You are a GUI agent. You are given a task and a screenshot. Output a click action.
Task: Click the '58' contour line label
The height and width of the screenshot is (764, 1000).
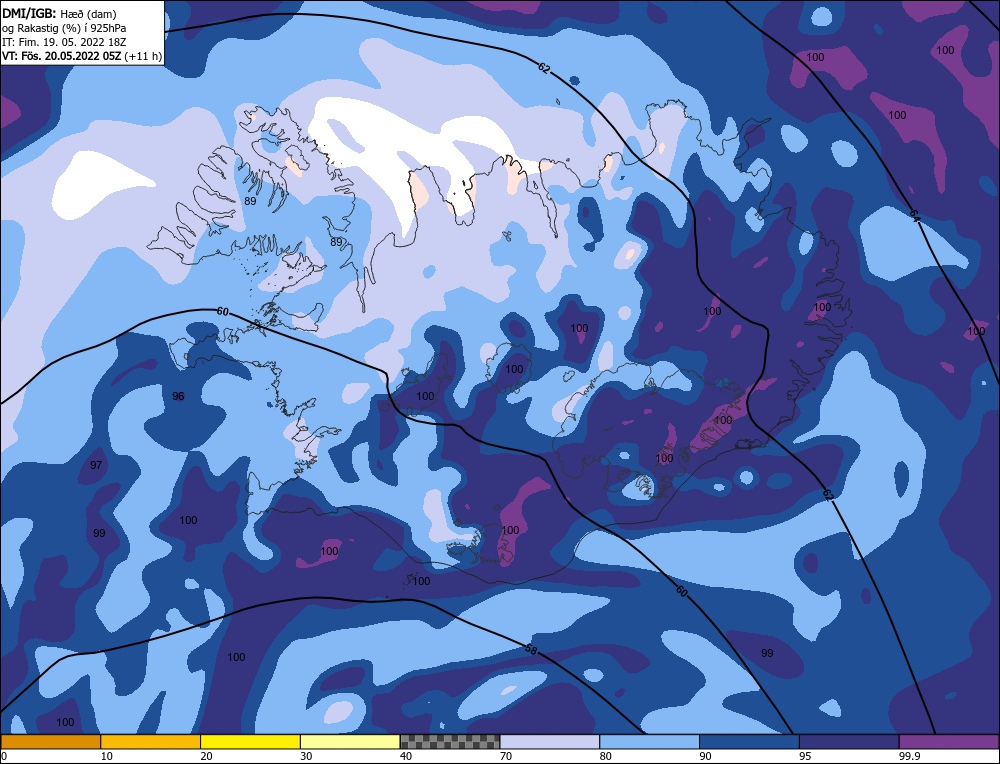pos(531,650)
